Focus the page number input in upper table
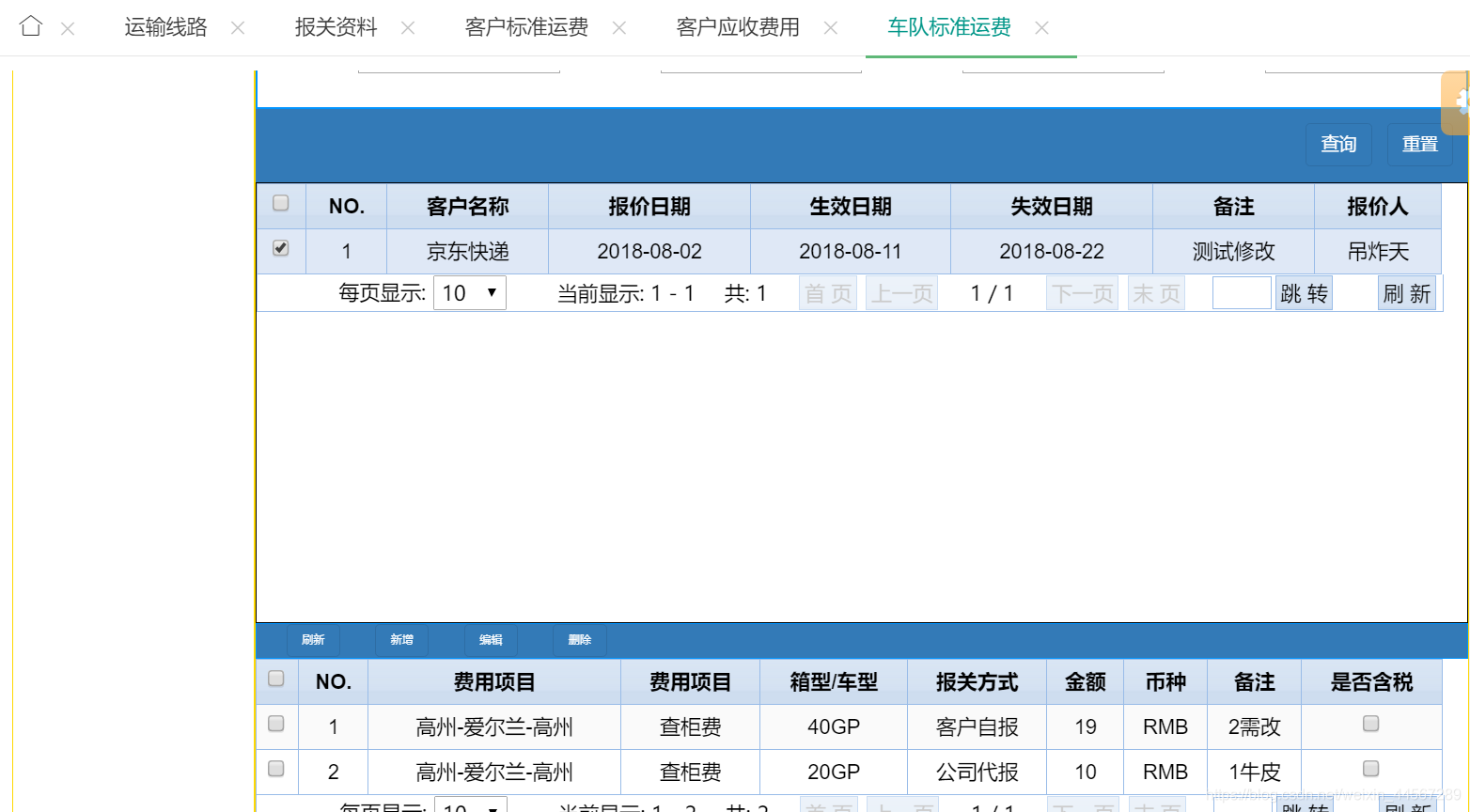 pos(1242,293)
